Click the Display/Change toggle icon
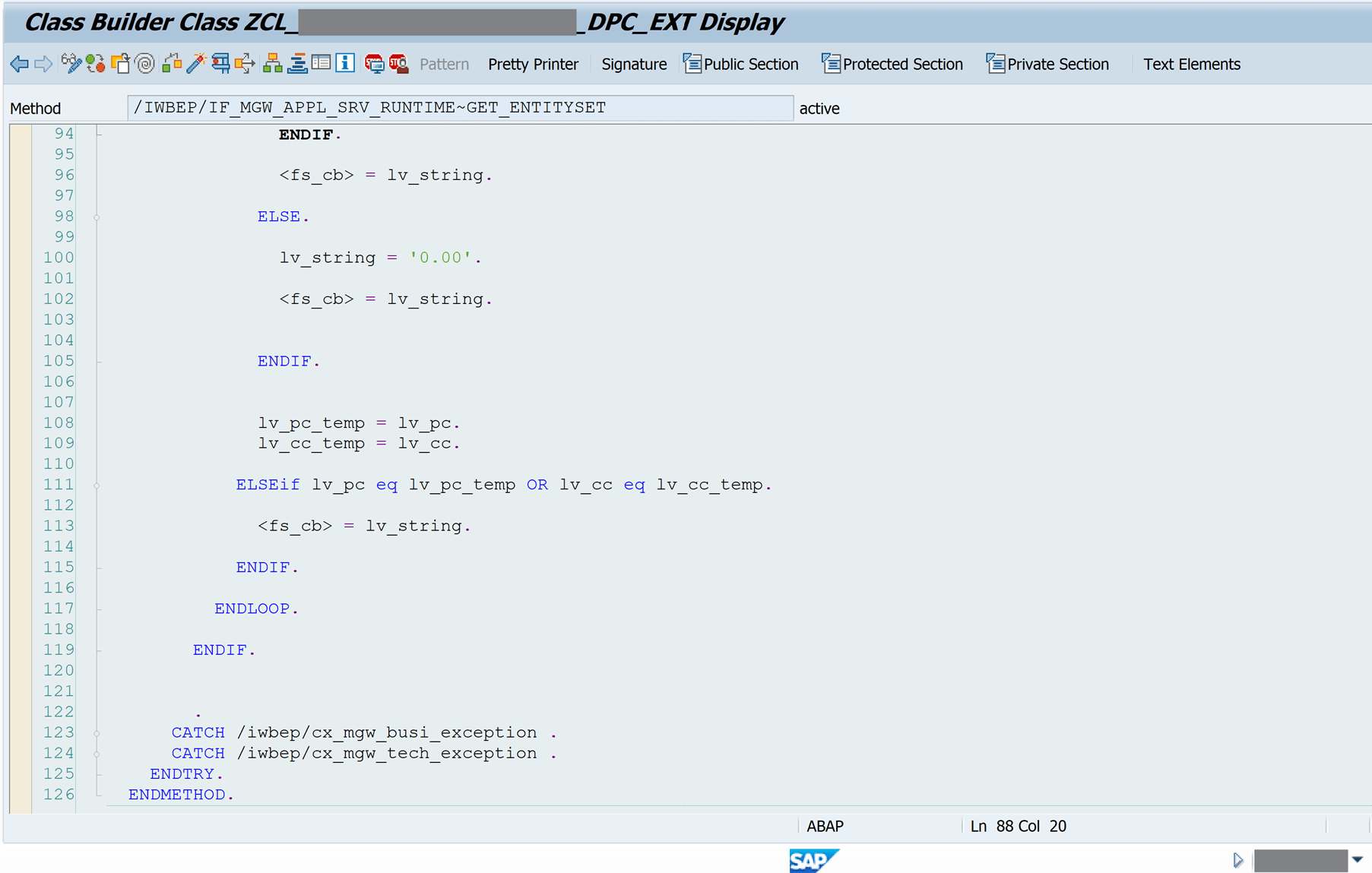 (x=73, y=64)
